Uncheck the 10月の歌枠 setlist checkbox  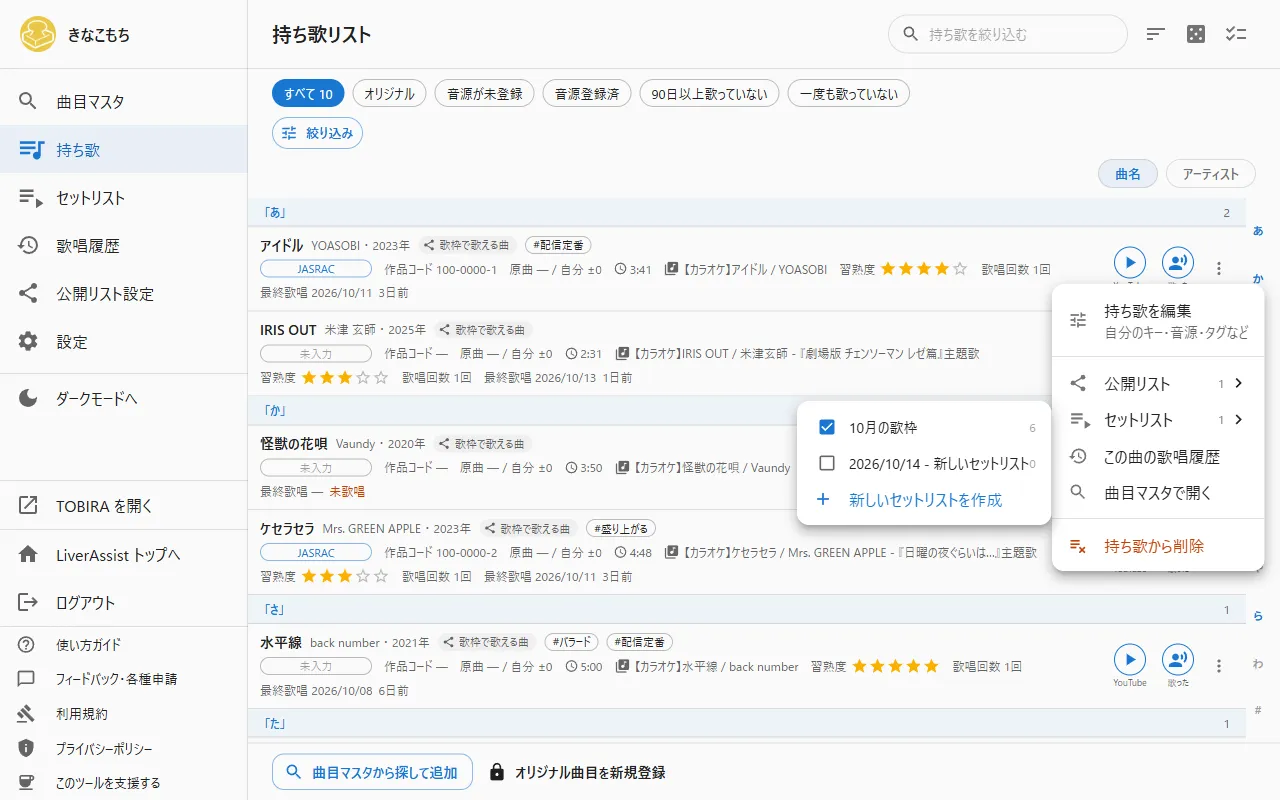(827, 427)
